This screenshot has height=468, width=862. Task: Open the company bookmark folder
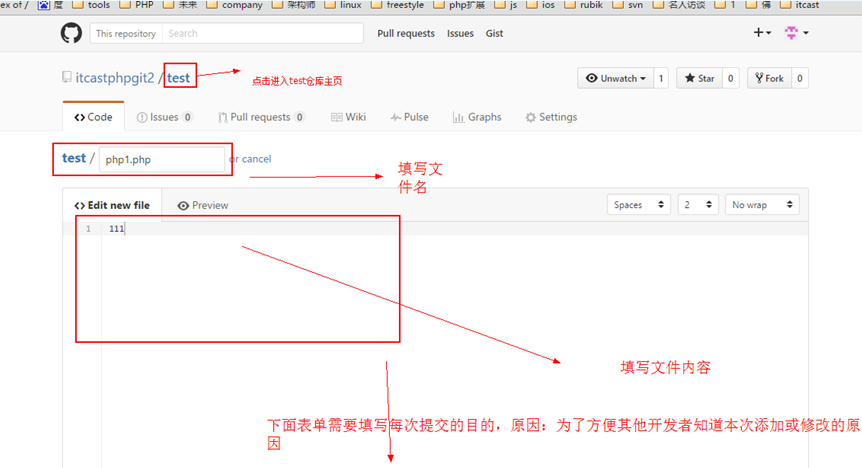(235, 5)
